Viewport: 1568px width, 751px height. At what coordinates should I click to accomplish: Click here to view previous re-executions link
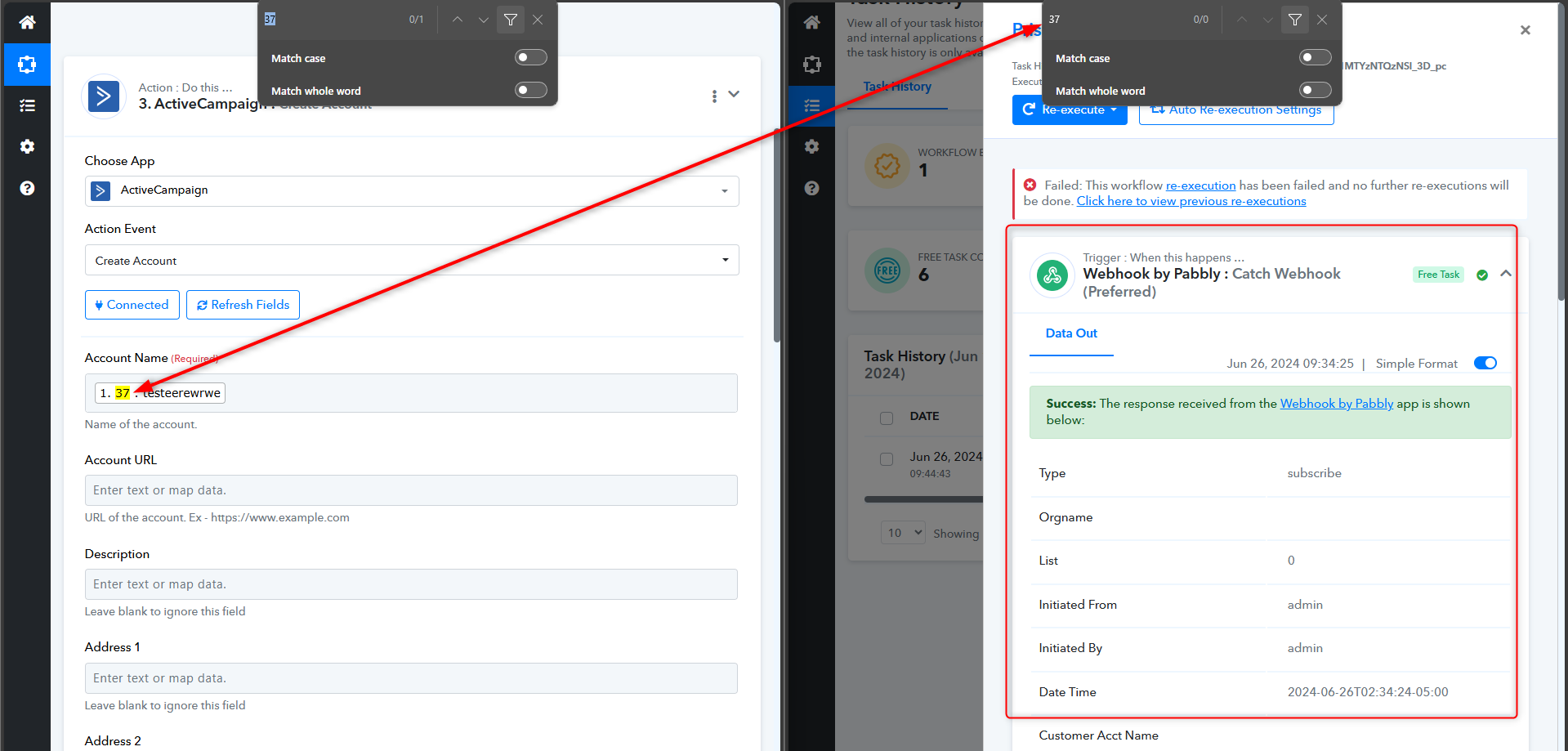(x=1191, y=201)
